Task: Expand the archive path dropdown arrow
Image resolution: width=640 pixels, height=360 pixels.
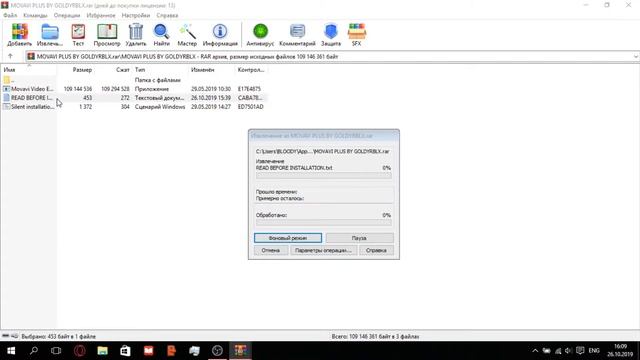Action: click(636, 57)
